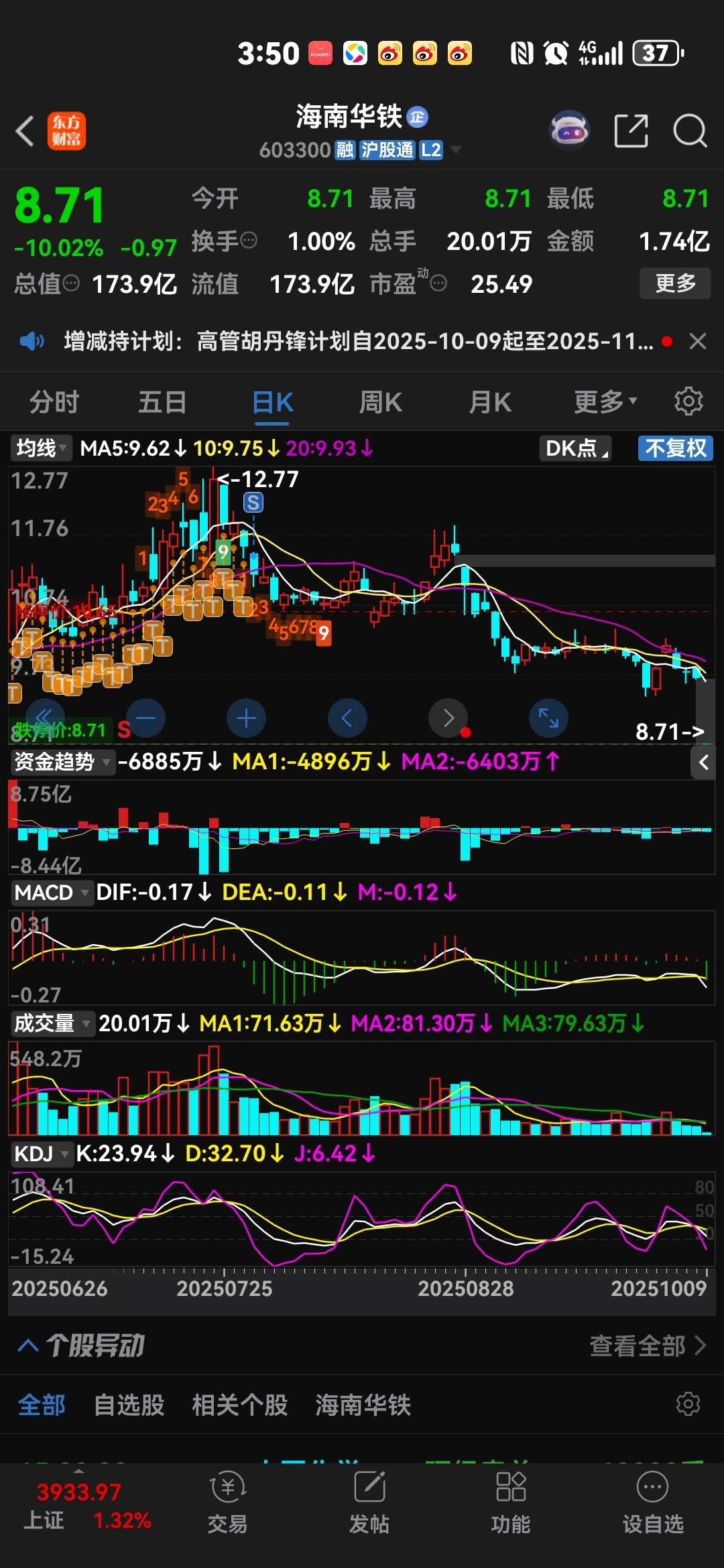Image resolution: width=724 pixels, height=1568 pixels.
Task: Switch to 五日 tab
Action: click(162, 402)
